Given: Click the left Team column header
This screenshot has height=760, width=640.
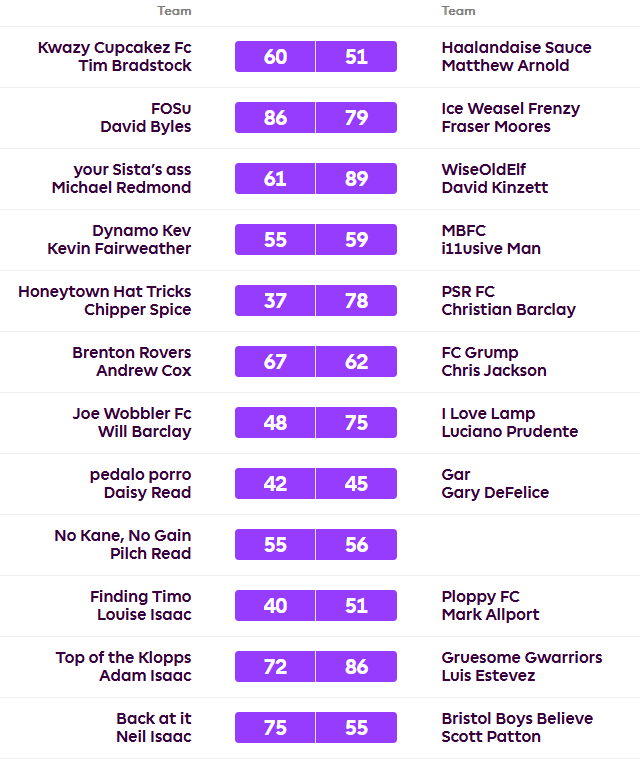Looking at the screenshot, I should tap(174, 11).
